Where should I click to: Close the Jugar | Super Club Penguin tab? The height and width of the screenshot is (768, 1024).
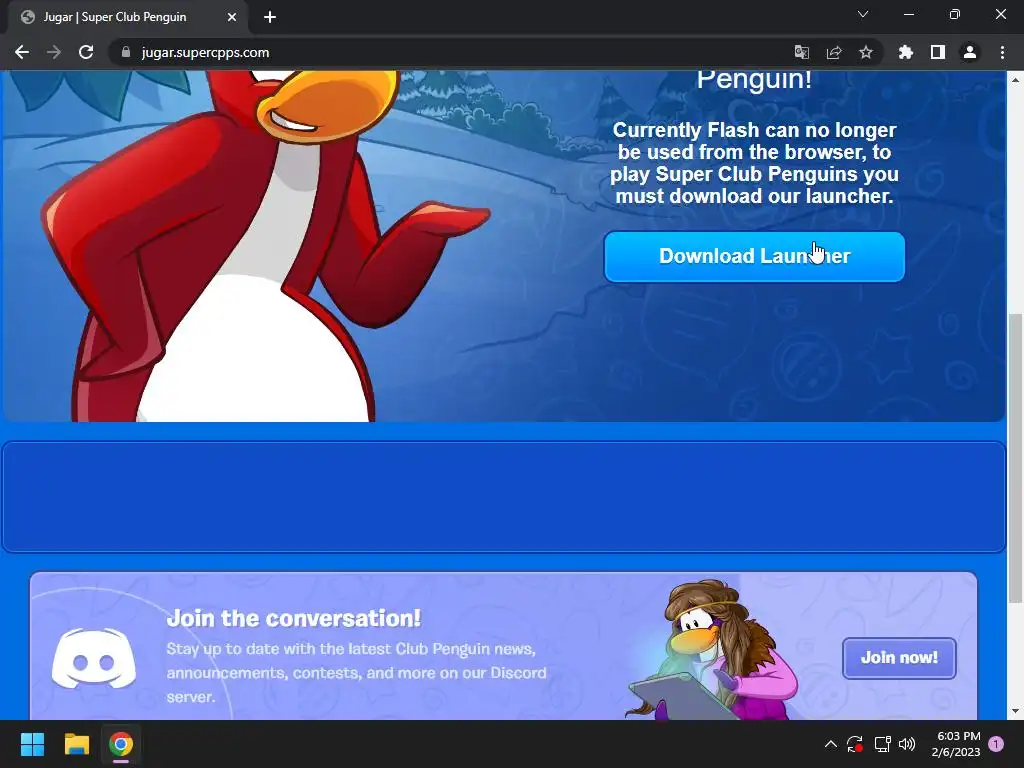click(231, 17)
